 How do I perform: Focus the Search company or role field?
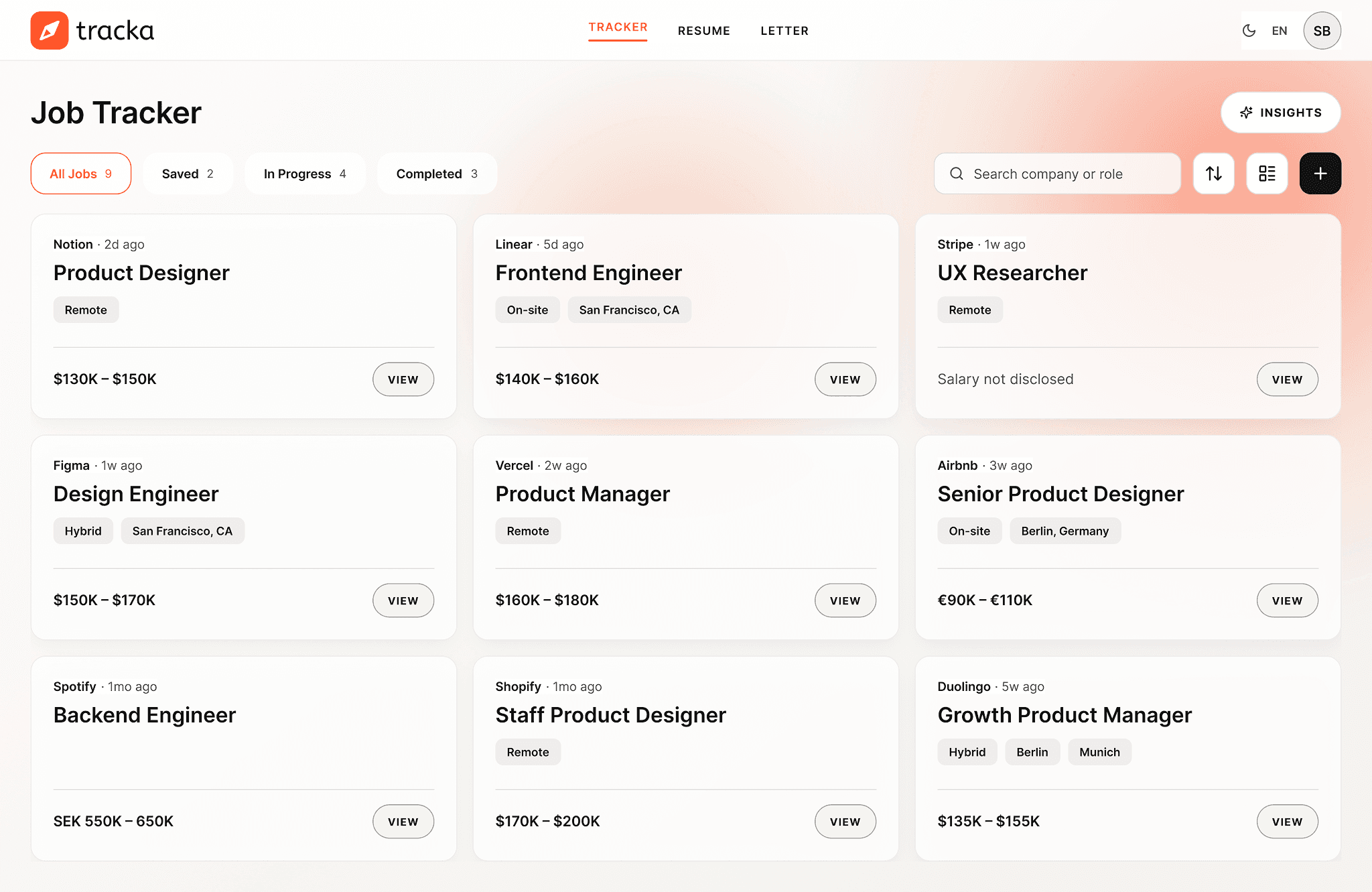tap(1057, 174)
